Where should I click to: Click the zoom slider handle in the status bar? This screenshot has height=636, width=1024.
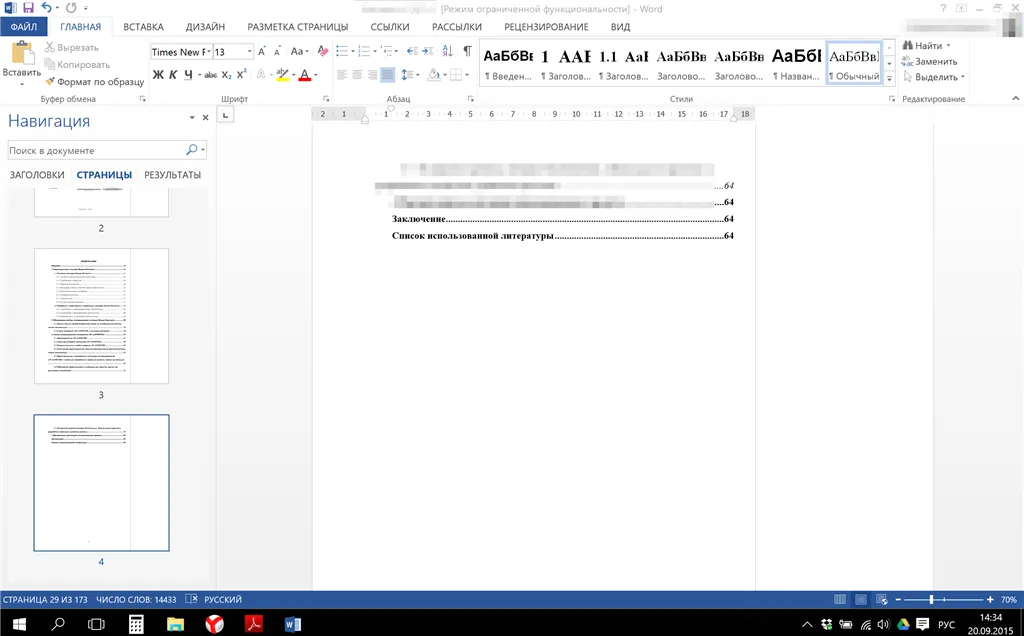(931, 599)
